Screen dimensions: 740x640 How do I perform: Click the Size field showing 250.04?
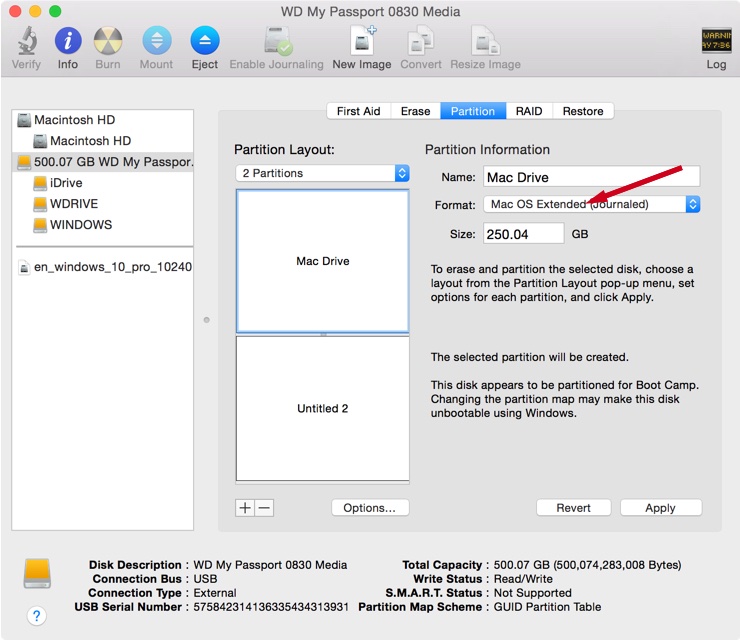[523, 234]
